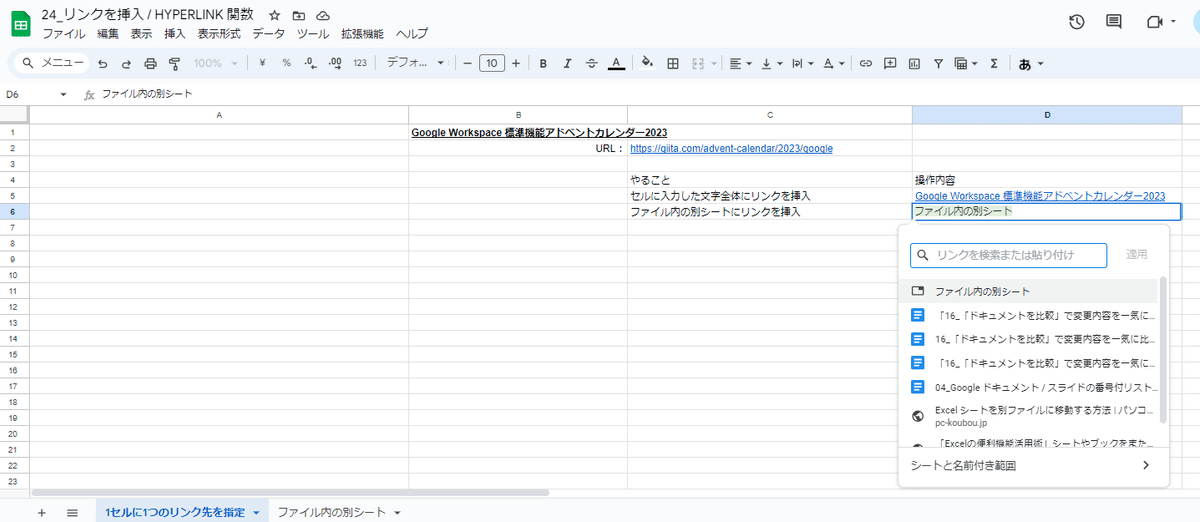Viewport: 1200px width, 522px height.
Task: Open the fill color picker
Action: click(647, 63)
